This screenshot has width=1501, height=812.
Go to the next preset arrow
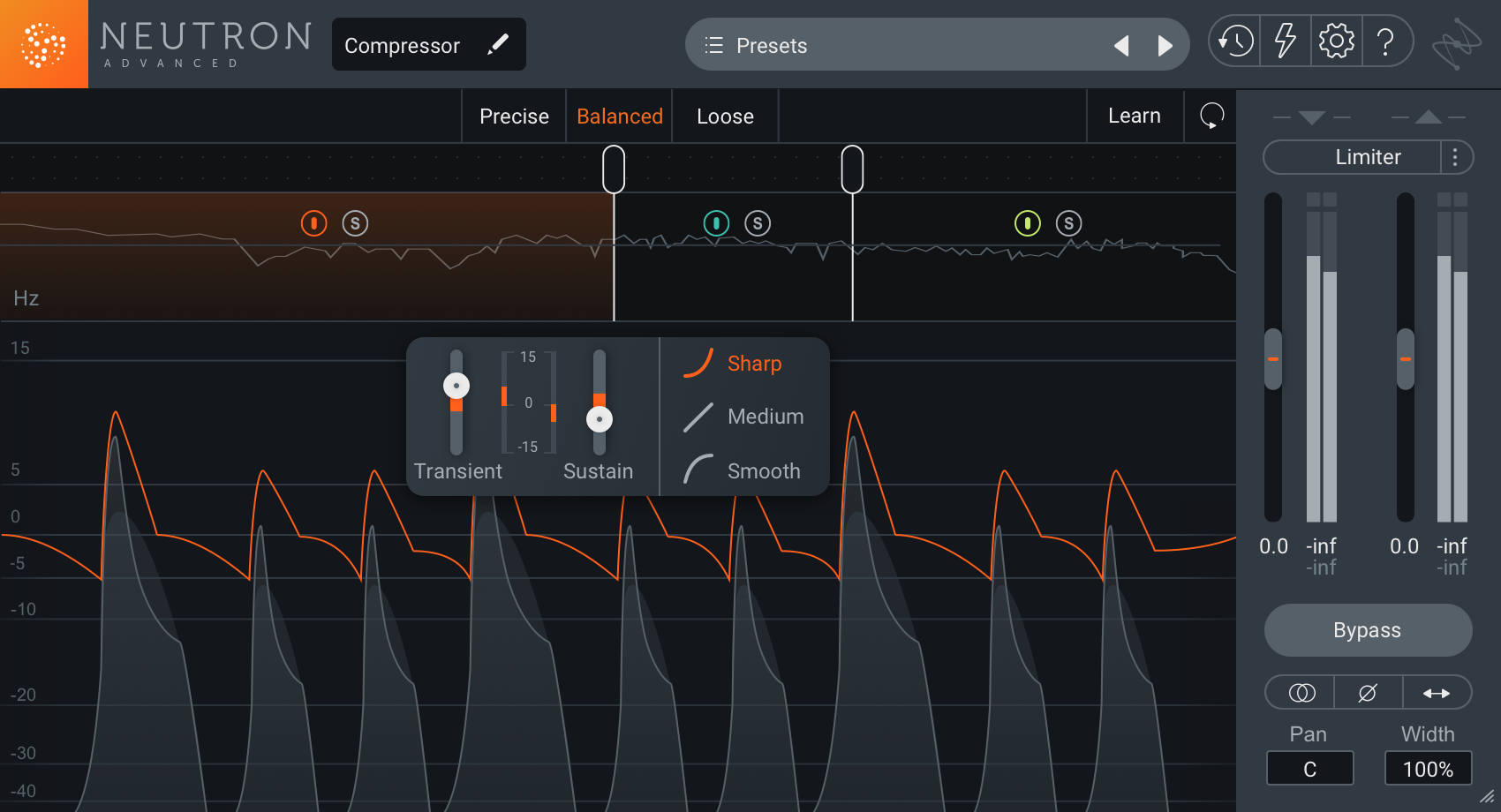point(1165,45)
